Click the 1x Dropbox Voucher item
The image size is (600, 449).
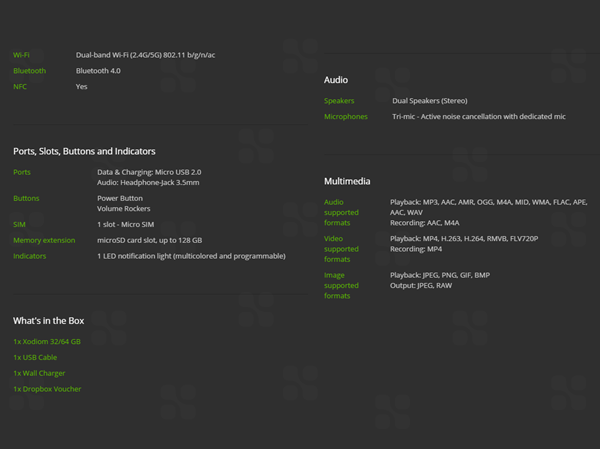[x=47, y=389]
